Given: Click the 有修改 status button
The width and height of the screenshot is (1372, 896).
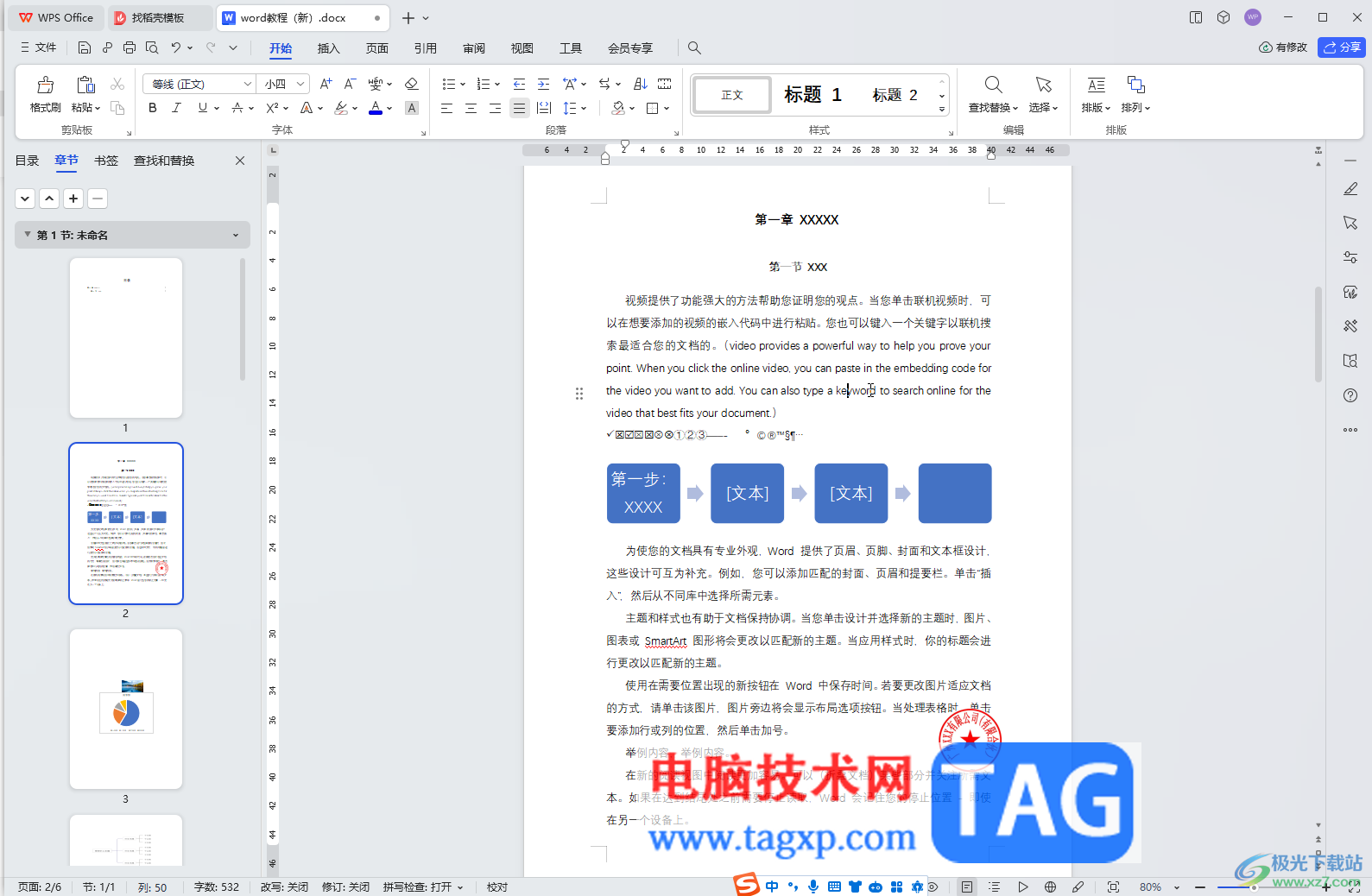Looking at the screenshot, I should [1283, 47].
